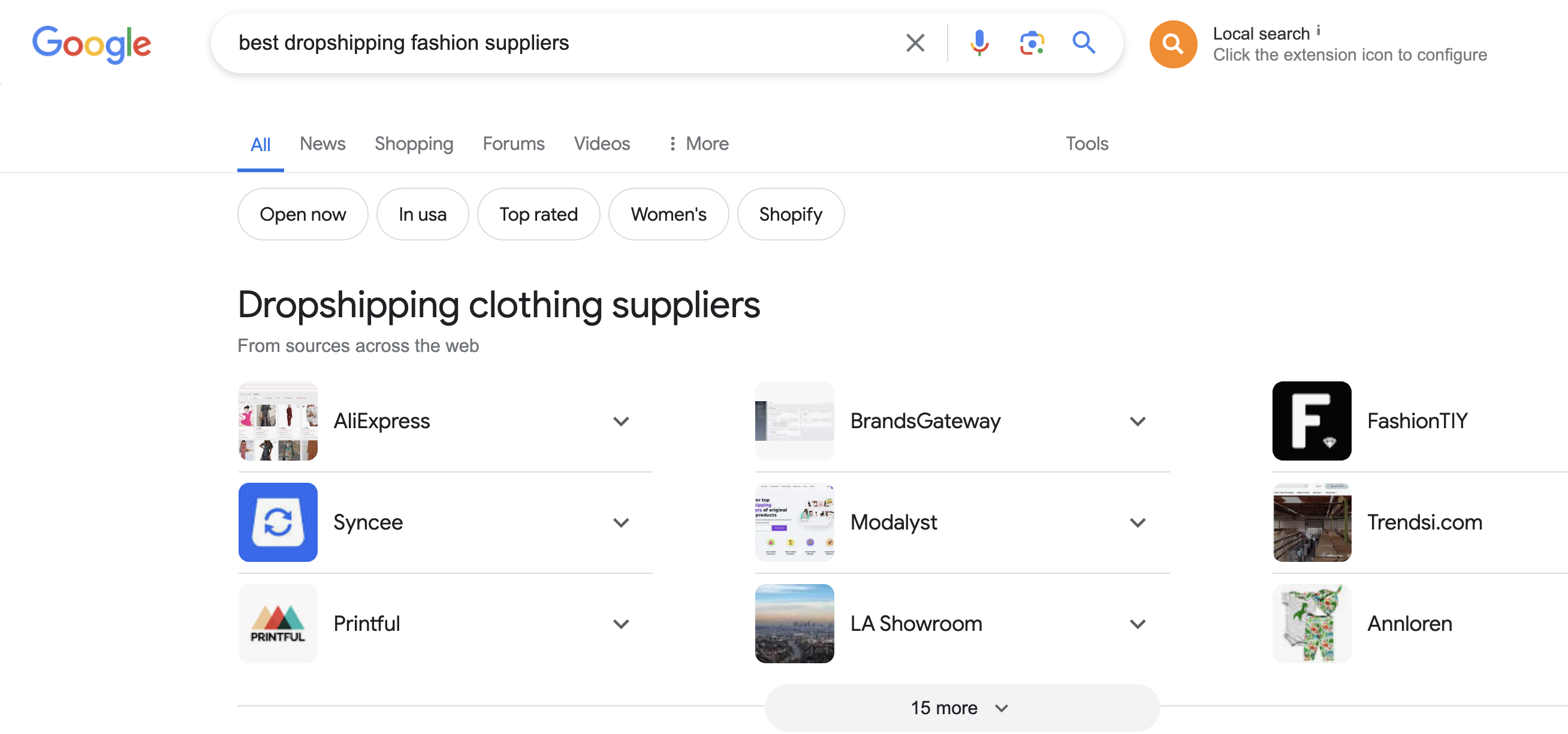Apply the Shopify filter chip

(x=790, y=214)
